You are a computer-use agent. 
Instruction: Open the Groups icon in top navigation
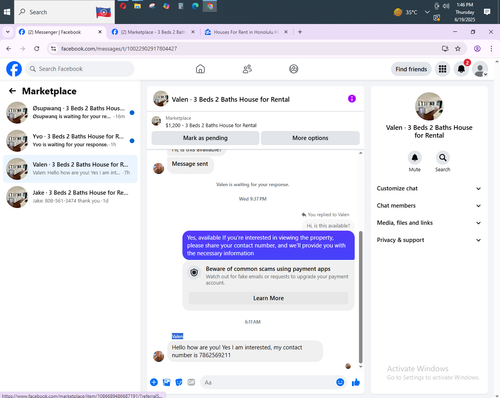(294, 69)
